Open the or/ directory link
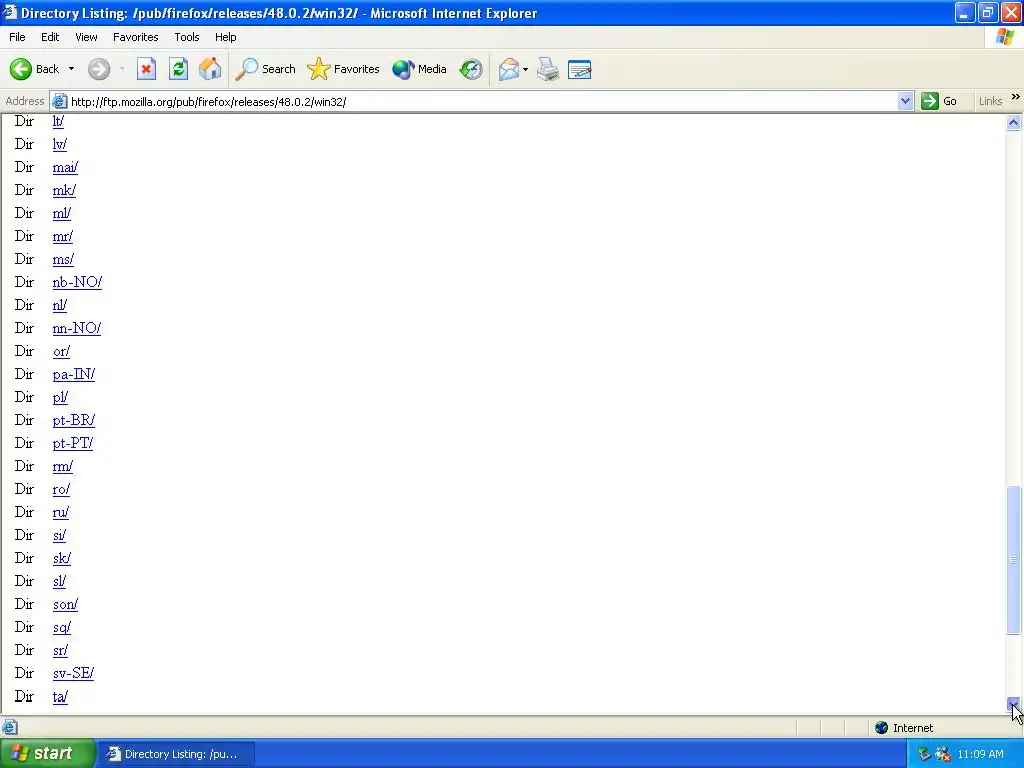Viewport: 1024px width, 768px height. (61, 351)
